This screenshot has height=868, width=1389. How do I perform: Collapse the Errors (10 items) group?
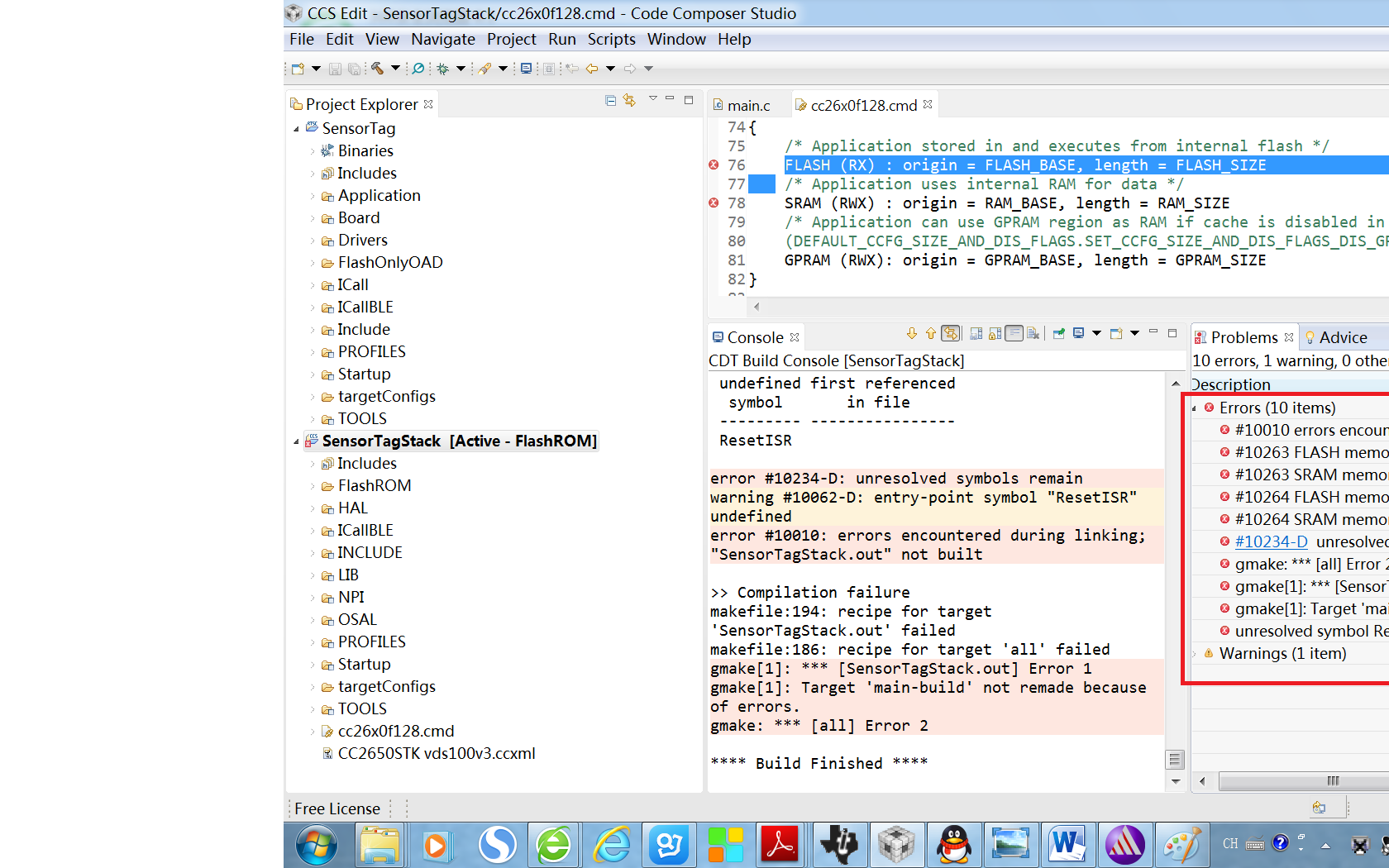pos(1195,408)
